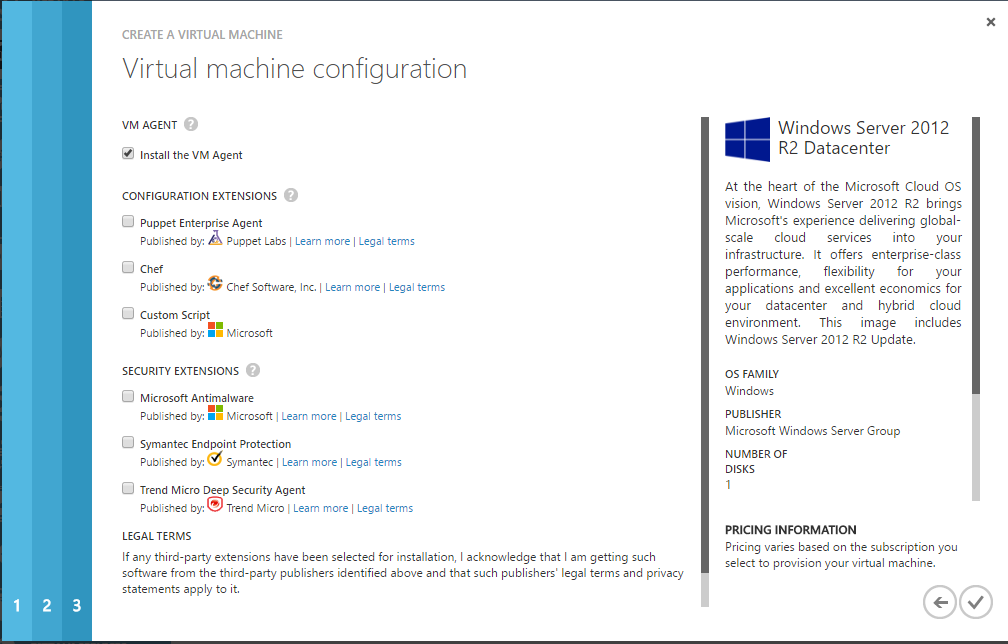Click the Trend Micro logo icon
Screen dimensions: 1008x644
[x=215, y=505]
